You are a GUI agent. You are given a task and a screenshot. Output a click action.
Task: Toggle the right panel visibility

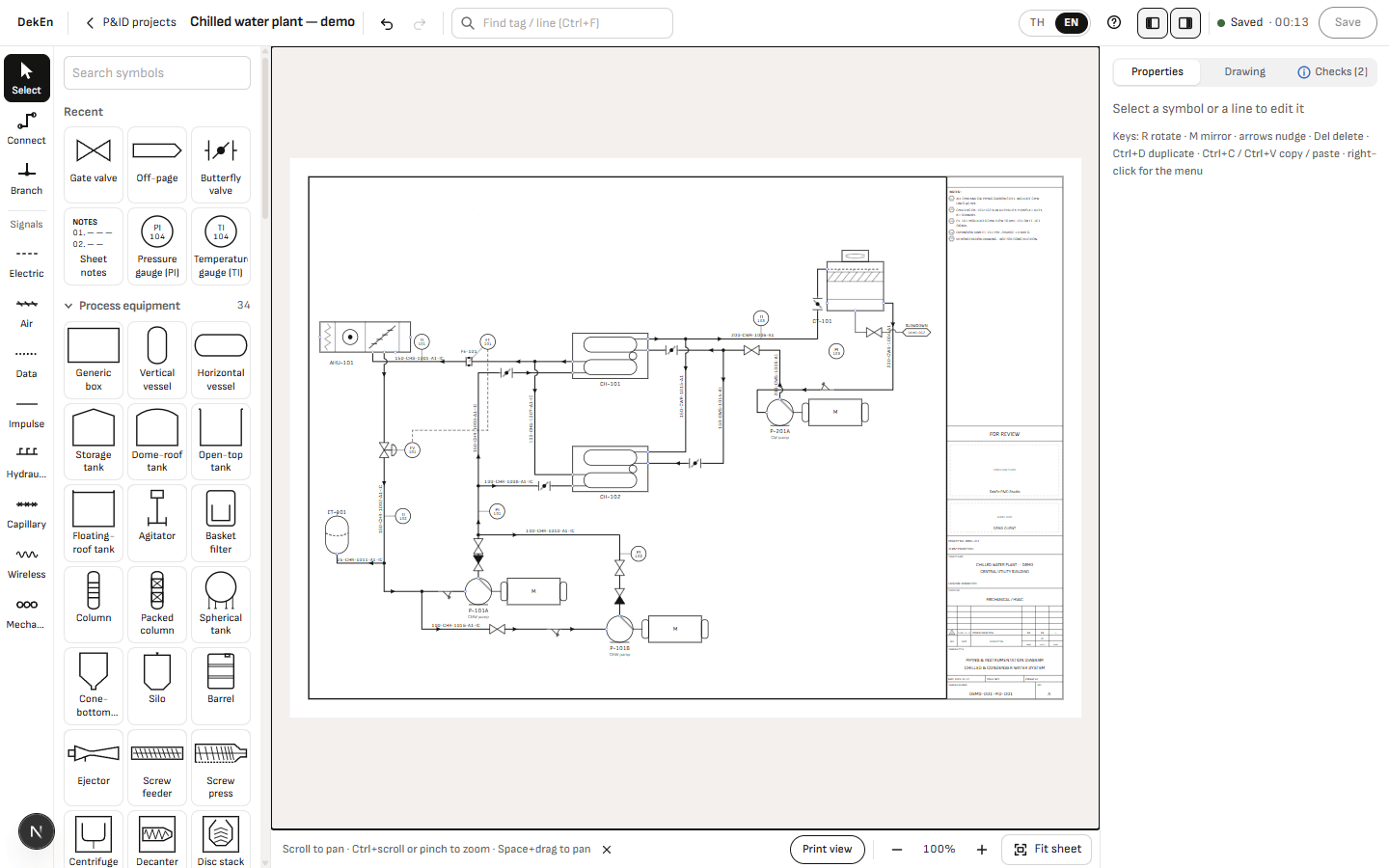[1185, 23]
